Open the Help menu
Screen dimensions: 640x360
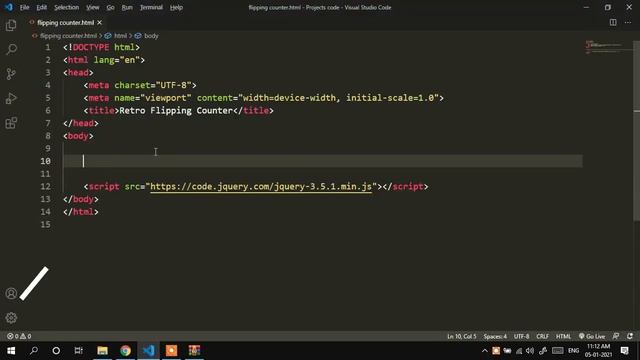pos(176,7)
